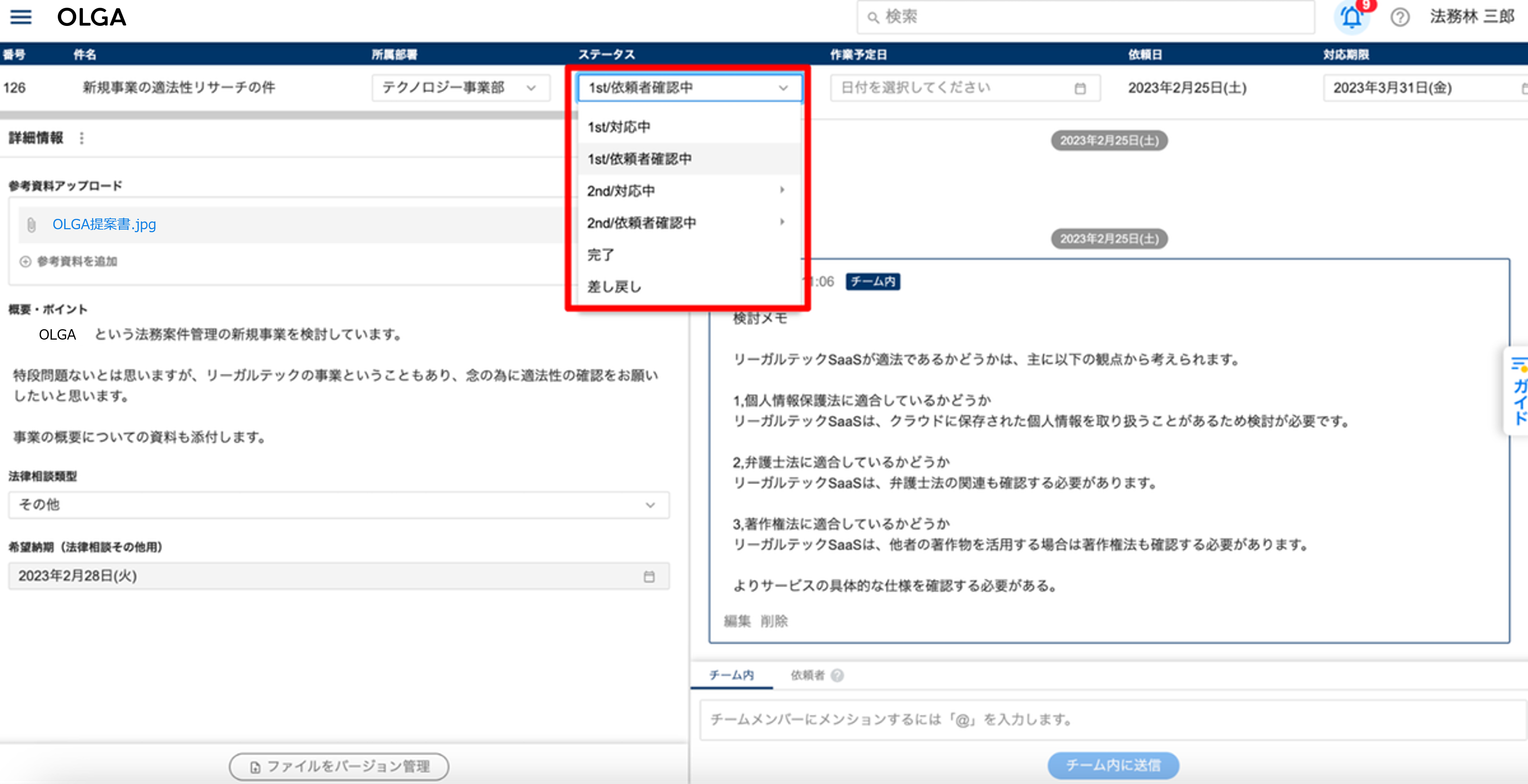Open the hamburger main menu
Viewport: 1528px width, 784px height.
tap(21, 17)
